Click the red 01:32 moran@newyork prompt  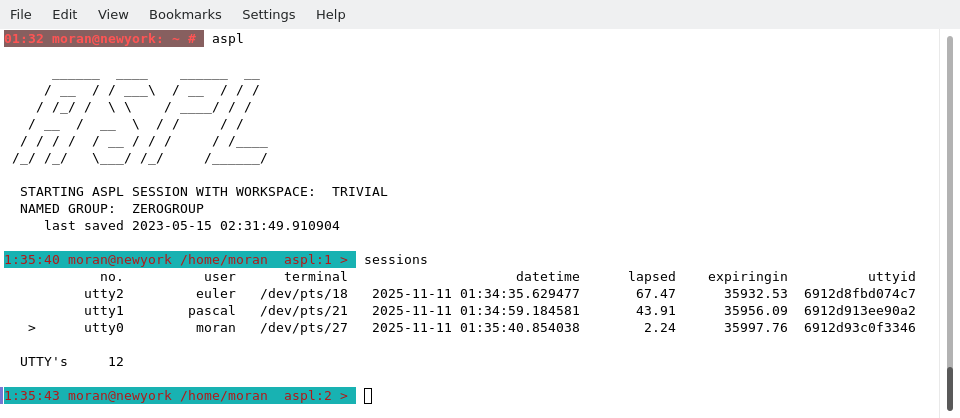103,39
